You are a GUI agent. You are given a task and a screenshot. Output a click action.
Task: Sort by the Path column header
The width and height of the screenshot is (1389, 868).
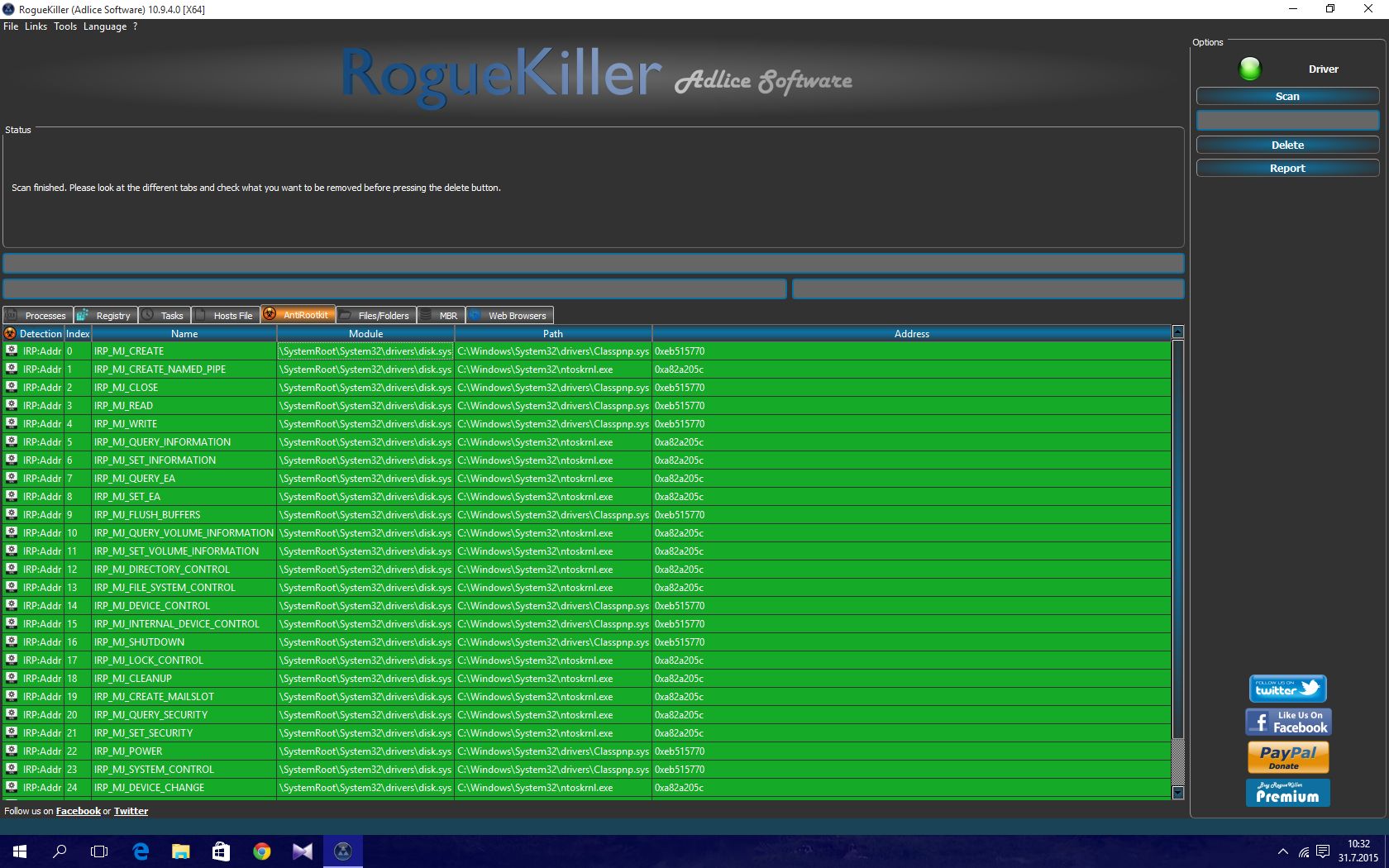pyautogui.click(x=553, y=333)
